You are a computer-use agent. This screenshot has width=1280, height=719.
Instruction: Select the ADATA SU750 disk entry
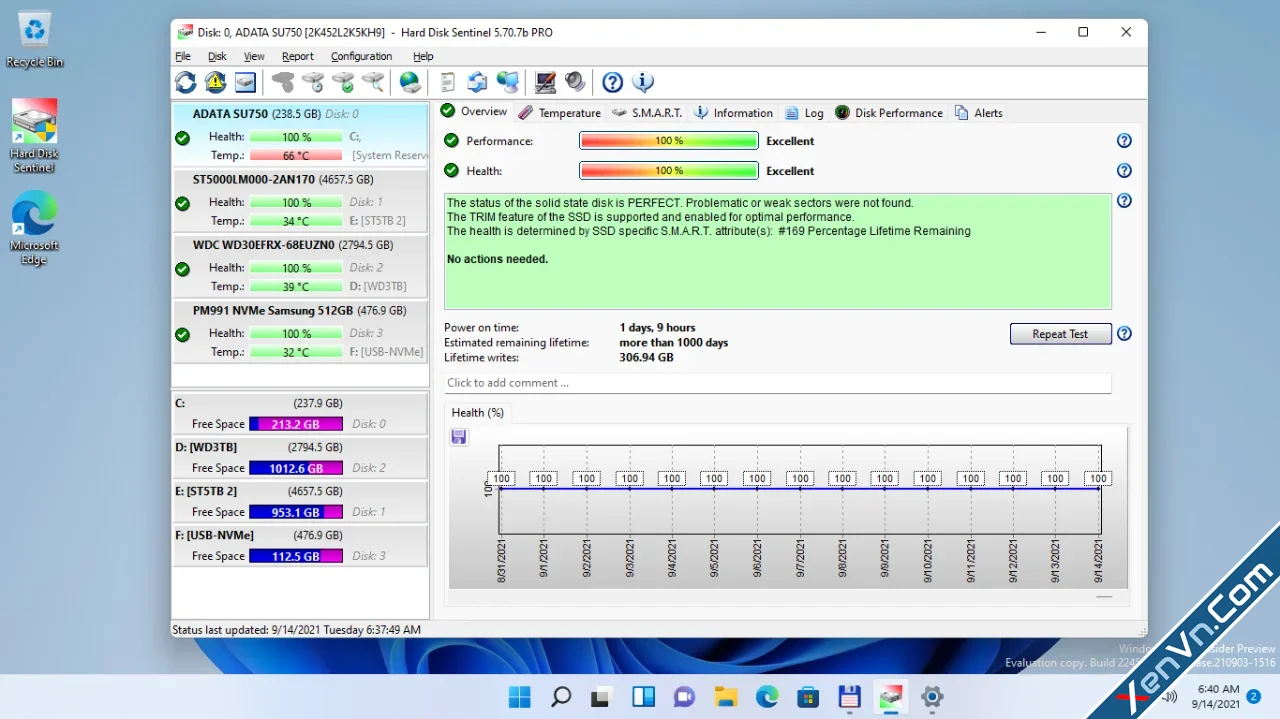[x=301, y=134]
